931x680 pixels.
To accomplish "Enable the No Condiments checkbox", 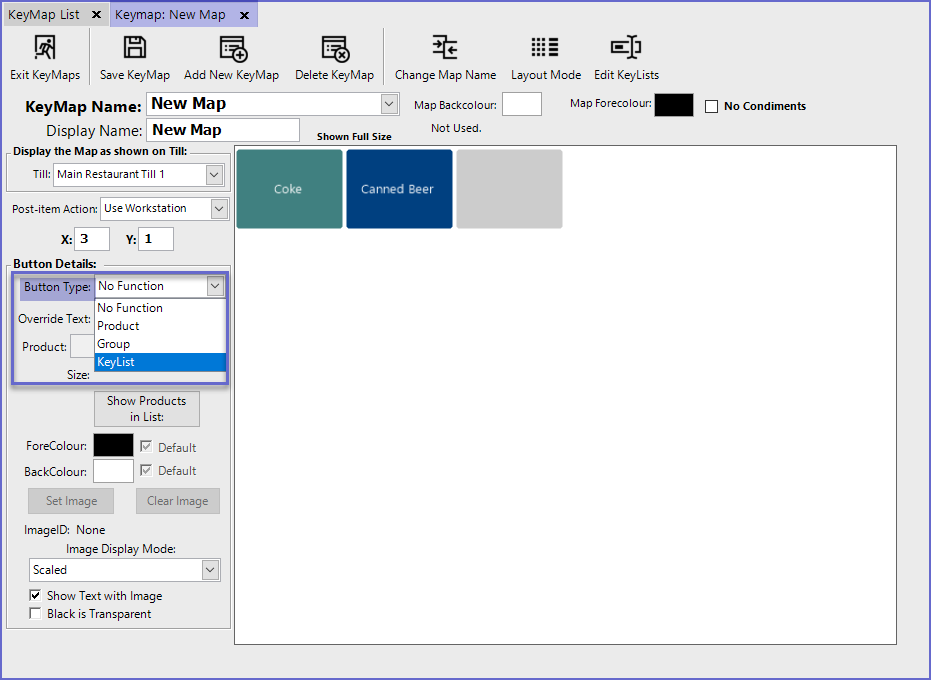I will (712, 106).
